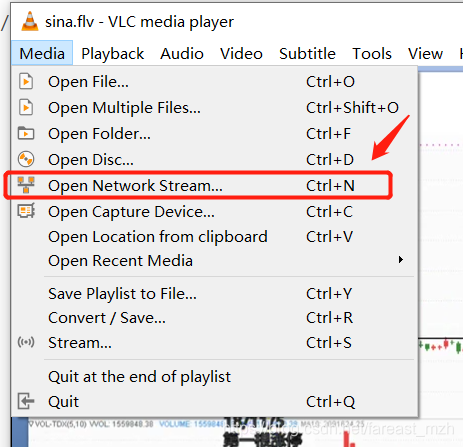Open the View menu
Image resolution: width=463 pixels, height=447 pixels.
click(x=426, y=53)
